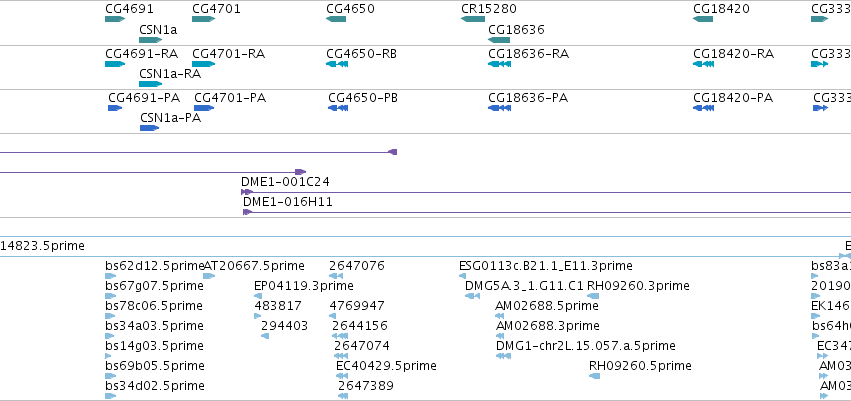This screenshot has height=401, width=851.
Task: Click the CG18420-PA protein label
Action: pos(733,98)
